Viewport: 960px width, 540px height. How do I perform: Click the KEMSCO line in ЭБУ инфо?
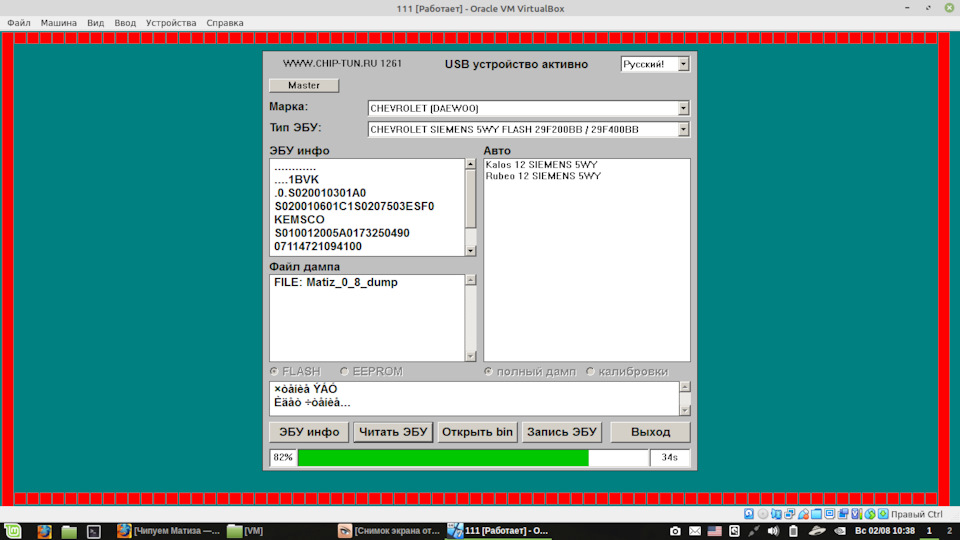[299, 219]
